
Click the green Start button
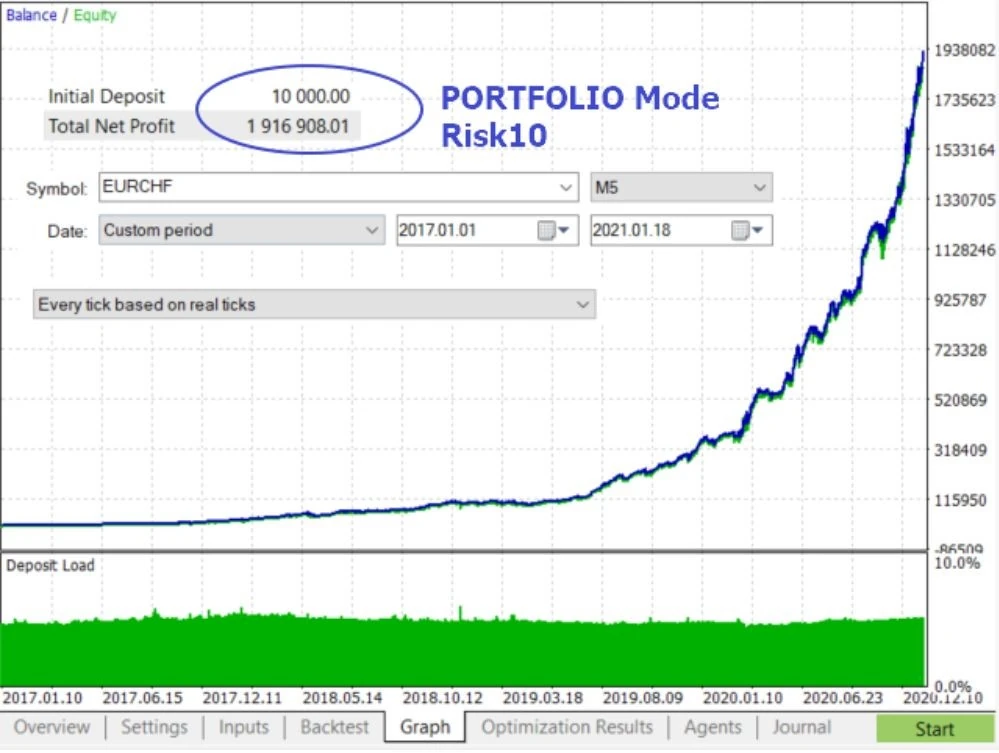pyautogui.click(x=935, y=729)
